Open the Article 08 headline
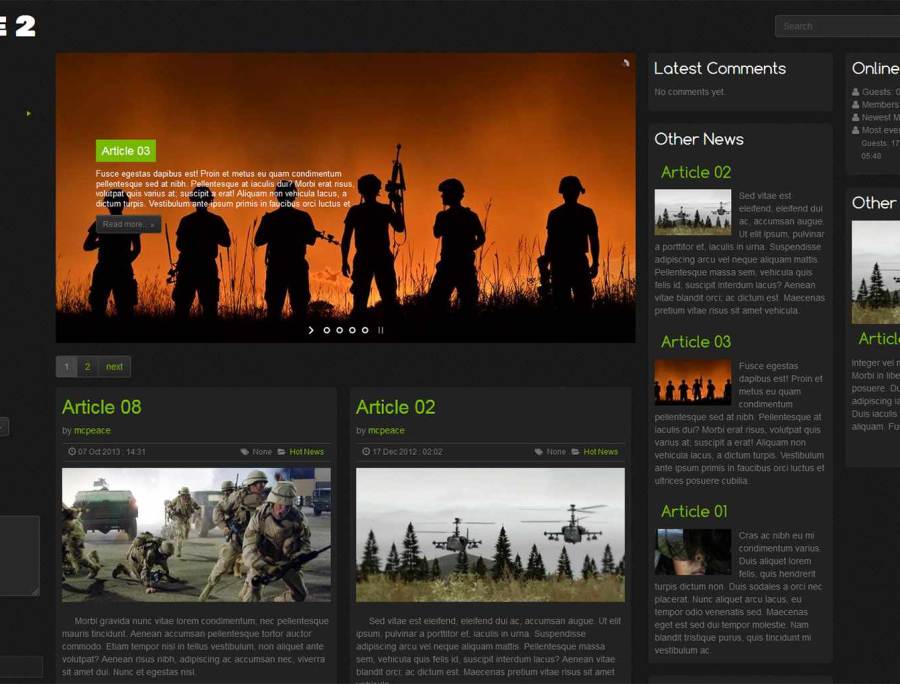This screenshot has width=900, height=684. click(101, 407)
